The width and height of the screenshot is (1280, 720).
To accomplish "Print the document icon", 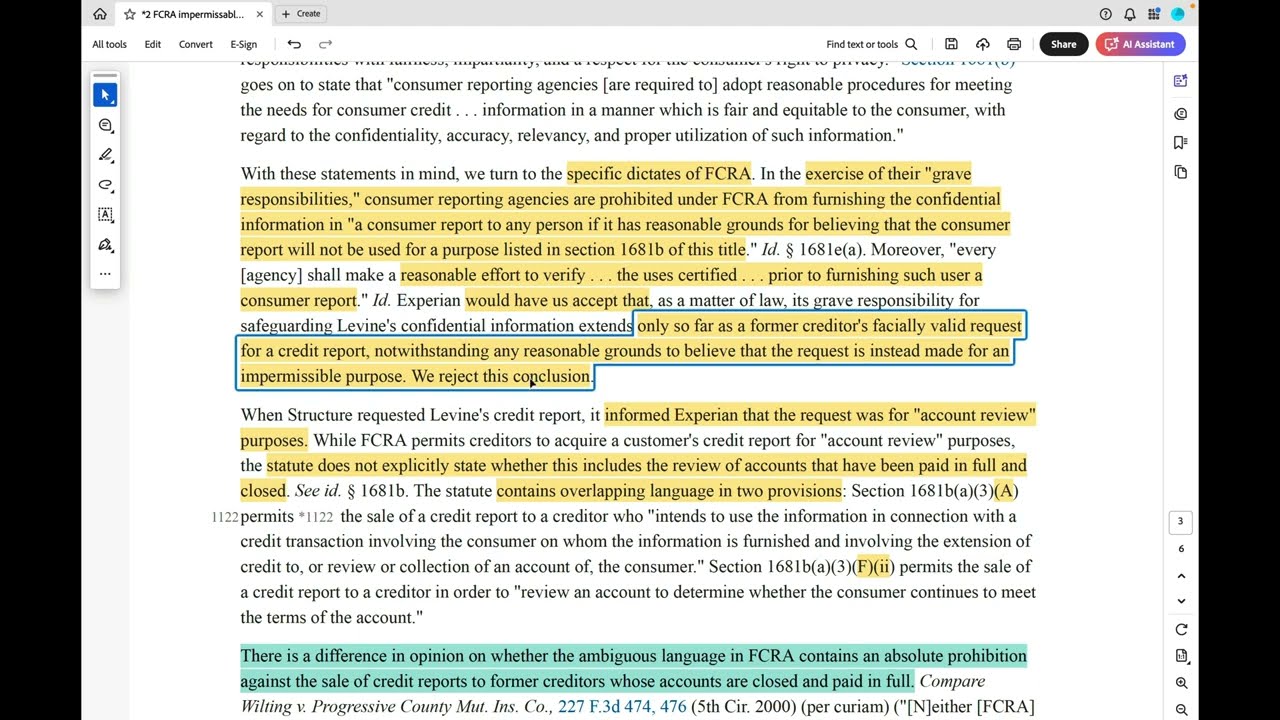I will pos(1014,44).
